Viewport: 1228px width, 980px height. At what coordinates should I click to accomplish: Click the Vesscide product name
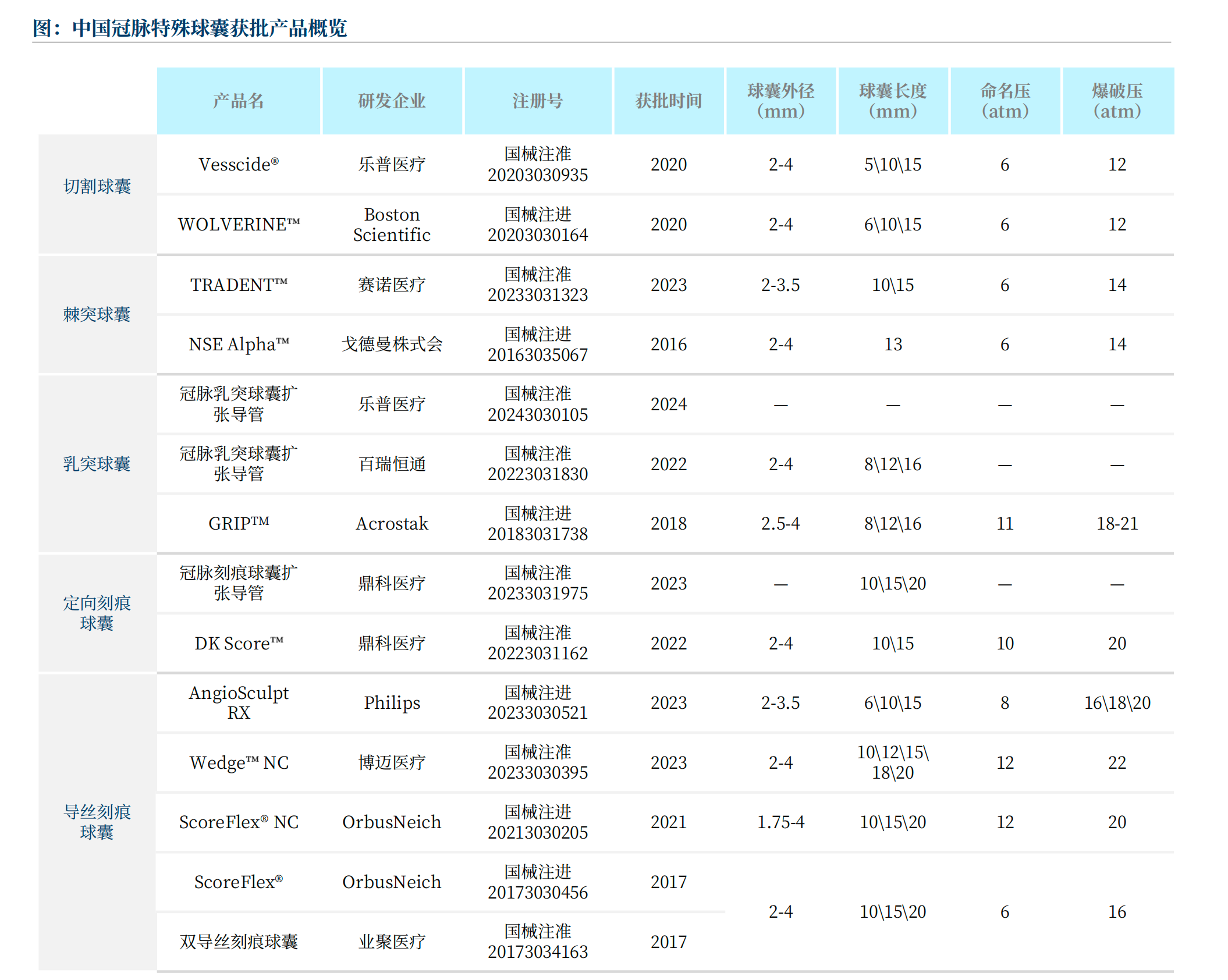238,165
